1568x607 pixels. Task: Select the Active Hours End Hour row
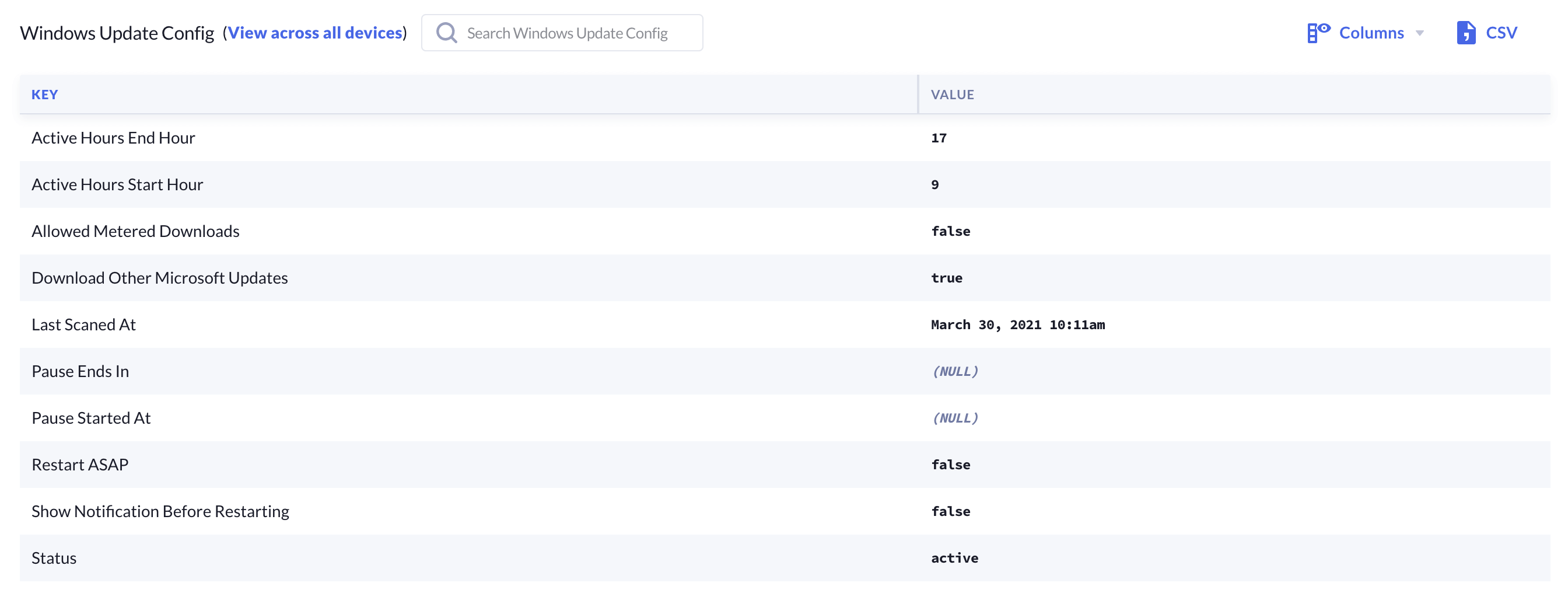coord(113,138)
